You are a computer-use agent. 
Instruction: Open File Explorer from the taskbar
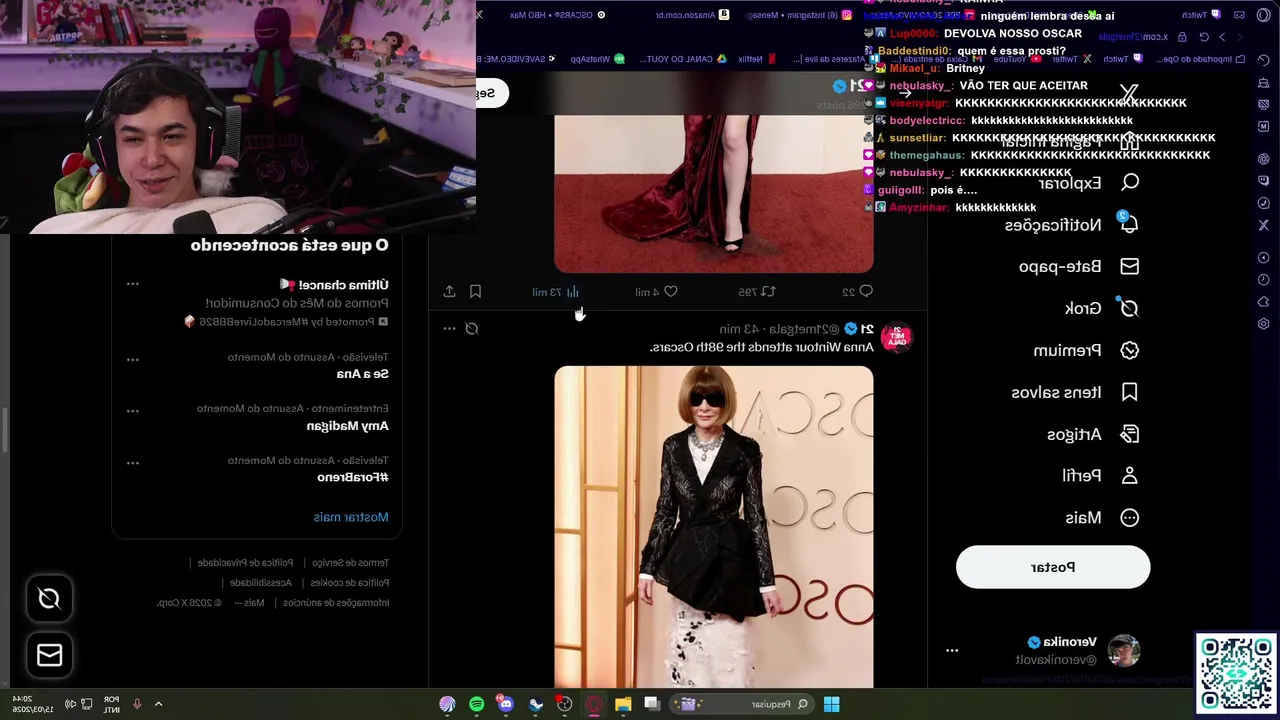pyautogui.click(x=623, y=704)
